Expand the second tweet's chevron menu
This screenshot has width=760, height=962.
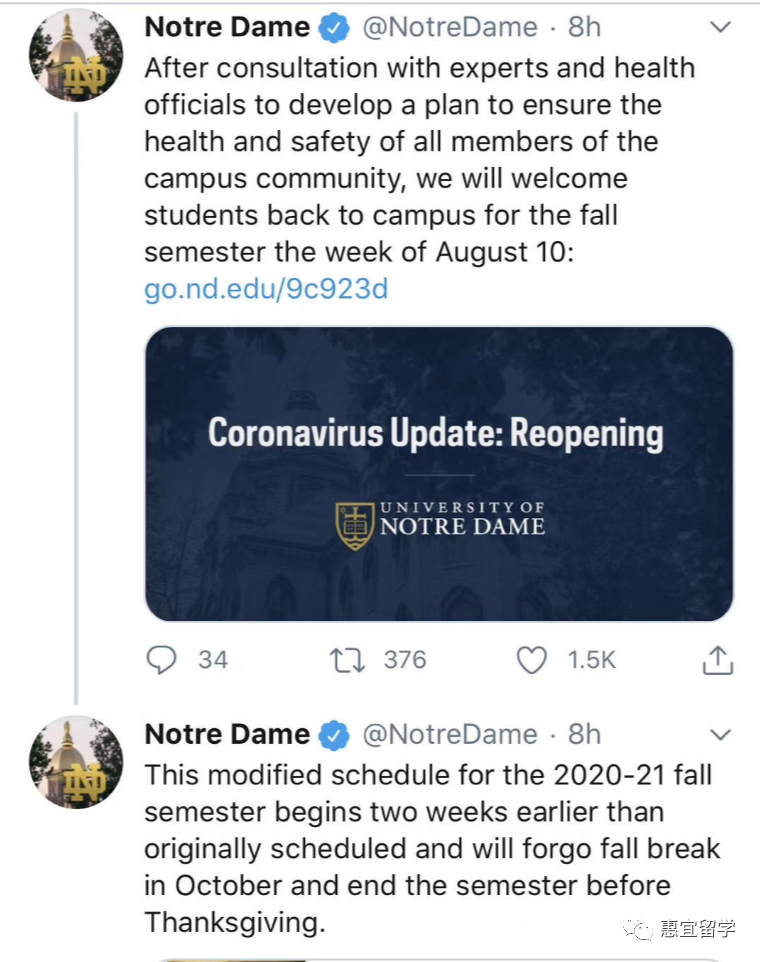[x=720, y=735]
